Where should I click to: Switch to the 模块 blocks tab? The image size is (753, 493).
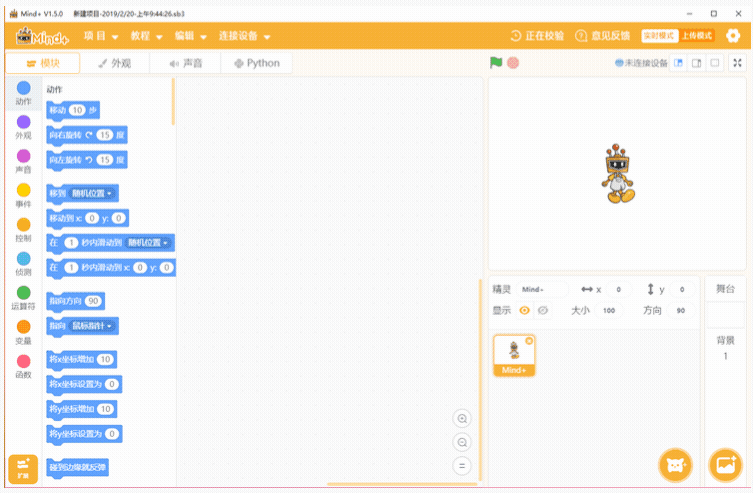[43, 63]
